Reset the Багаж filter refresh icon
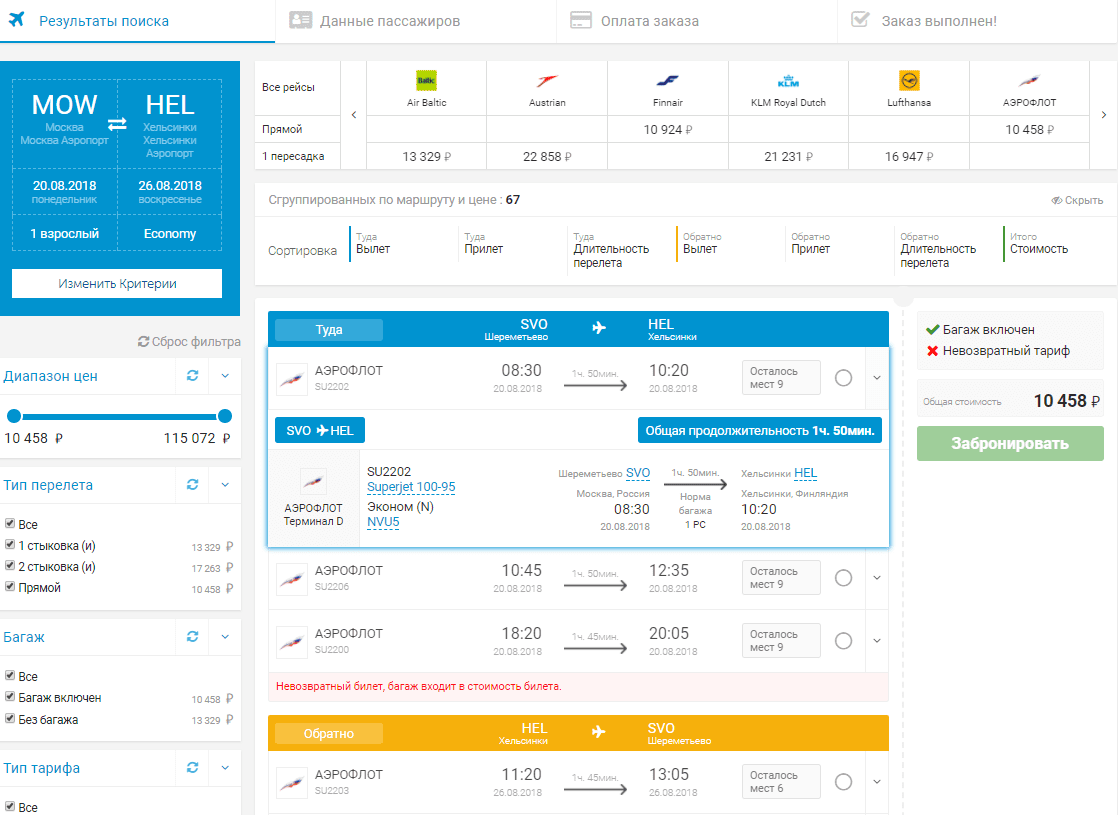 coord(193,637)
